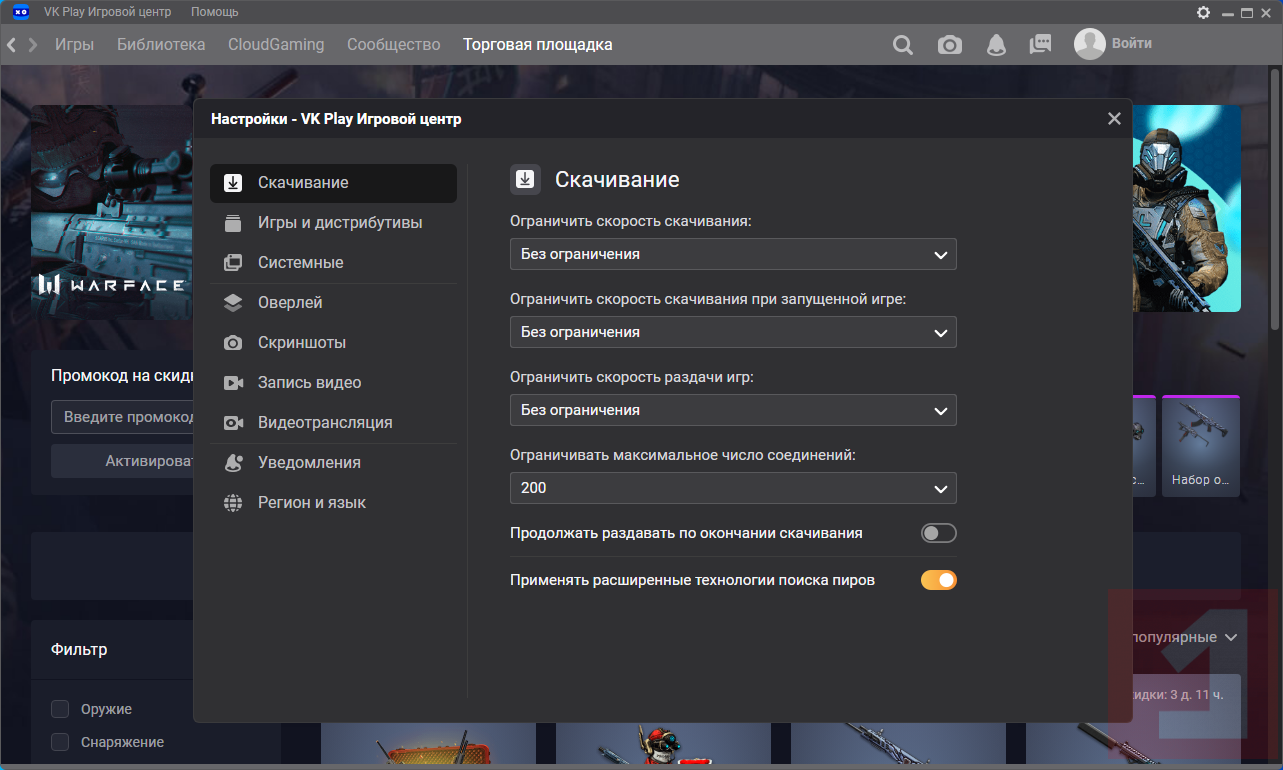The height and width of the screenshot is (770, 1283).
Task: Click the Войти login link
Action: 1132,44
